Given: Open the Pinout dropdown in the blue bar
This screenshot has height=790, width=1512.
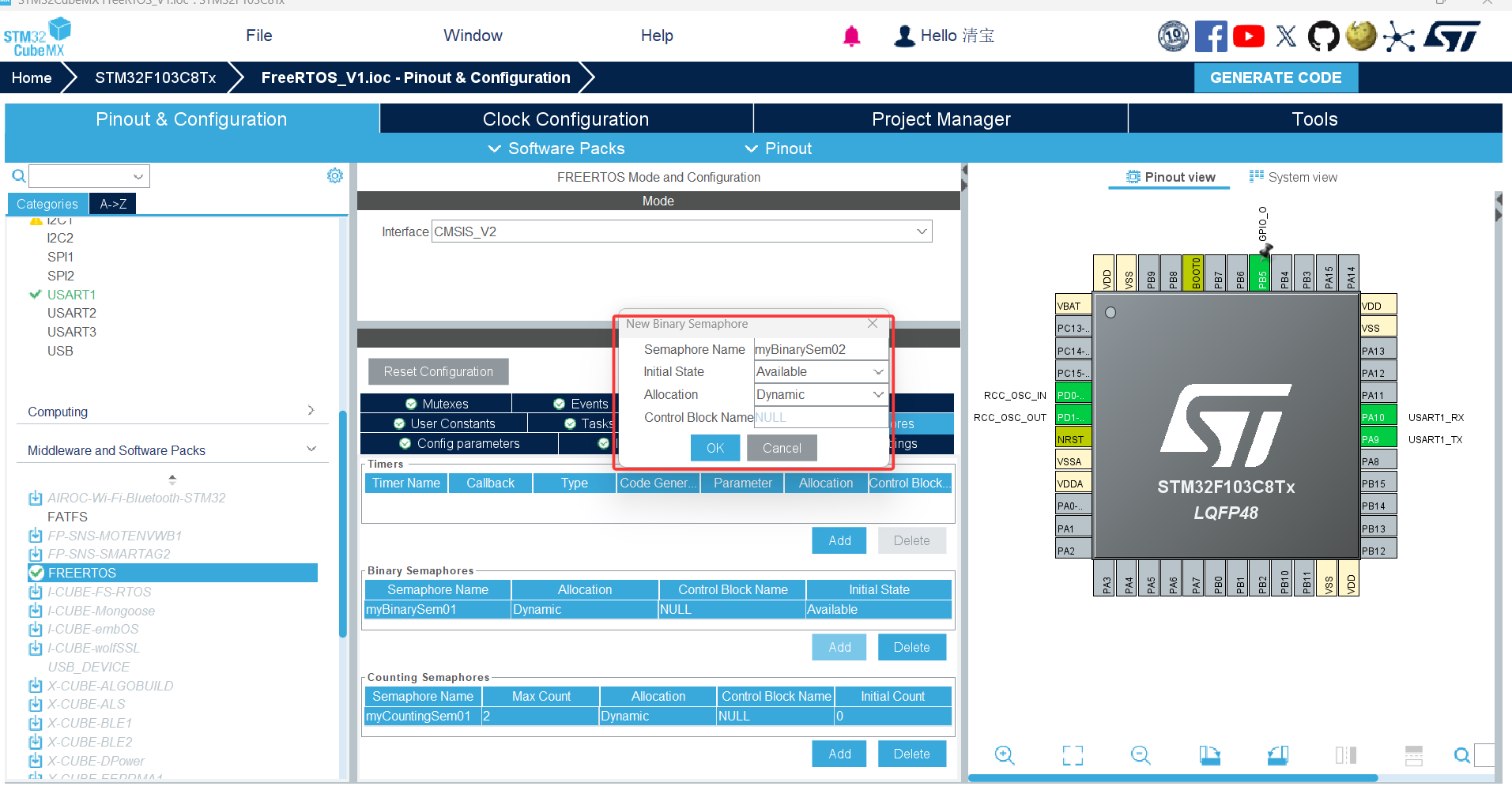Looking at the screenshot, I should [x=779, y=149].
